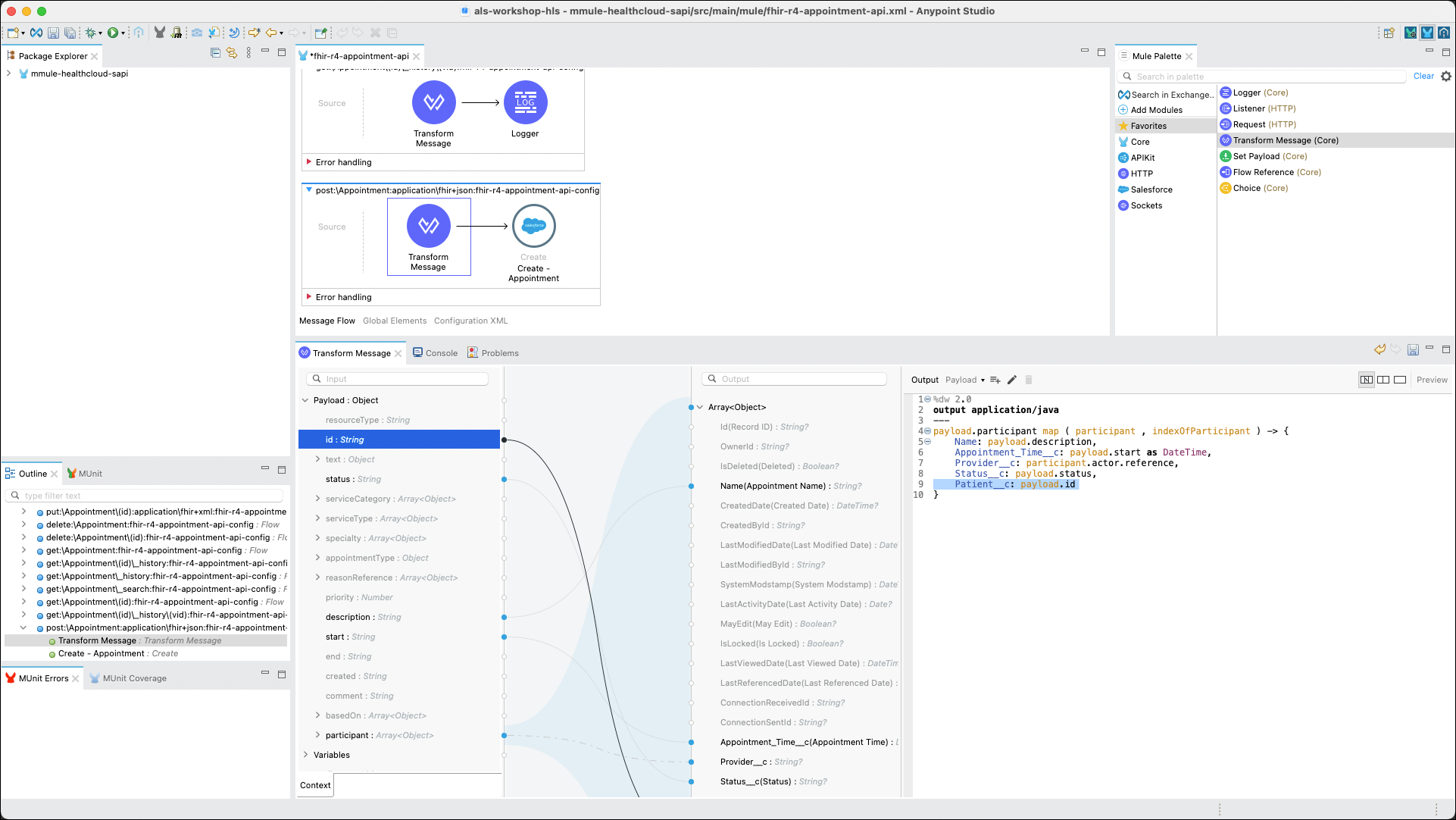
Task: Close the fhir-r4-appointment-api editor tab
Action: [417, 56]
